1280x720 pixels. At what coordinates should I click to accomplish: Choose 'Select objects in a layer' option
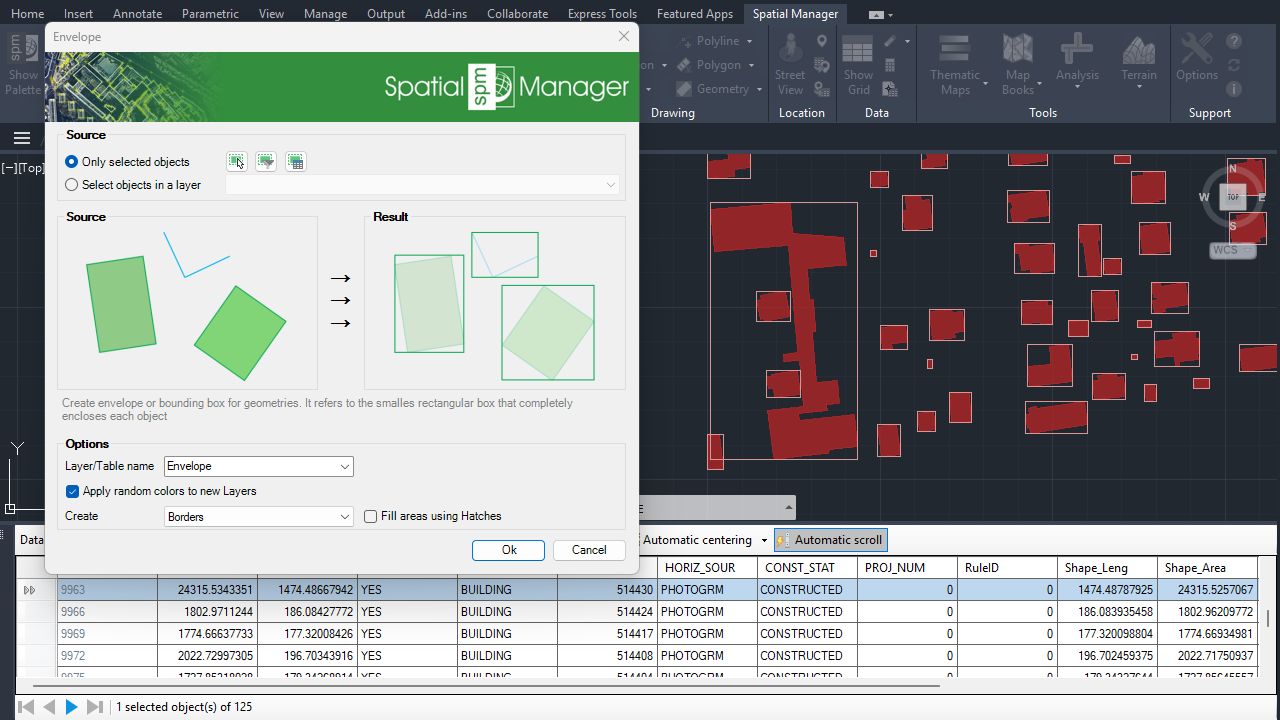(72, 185)
